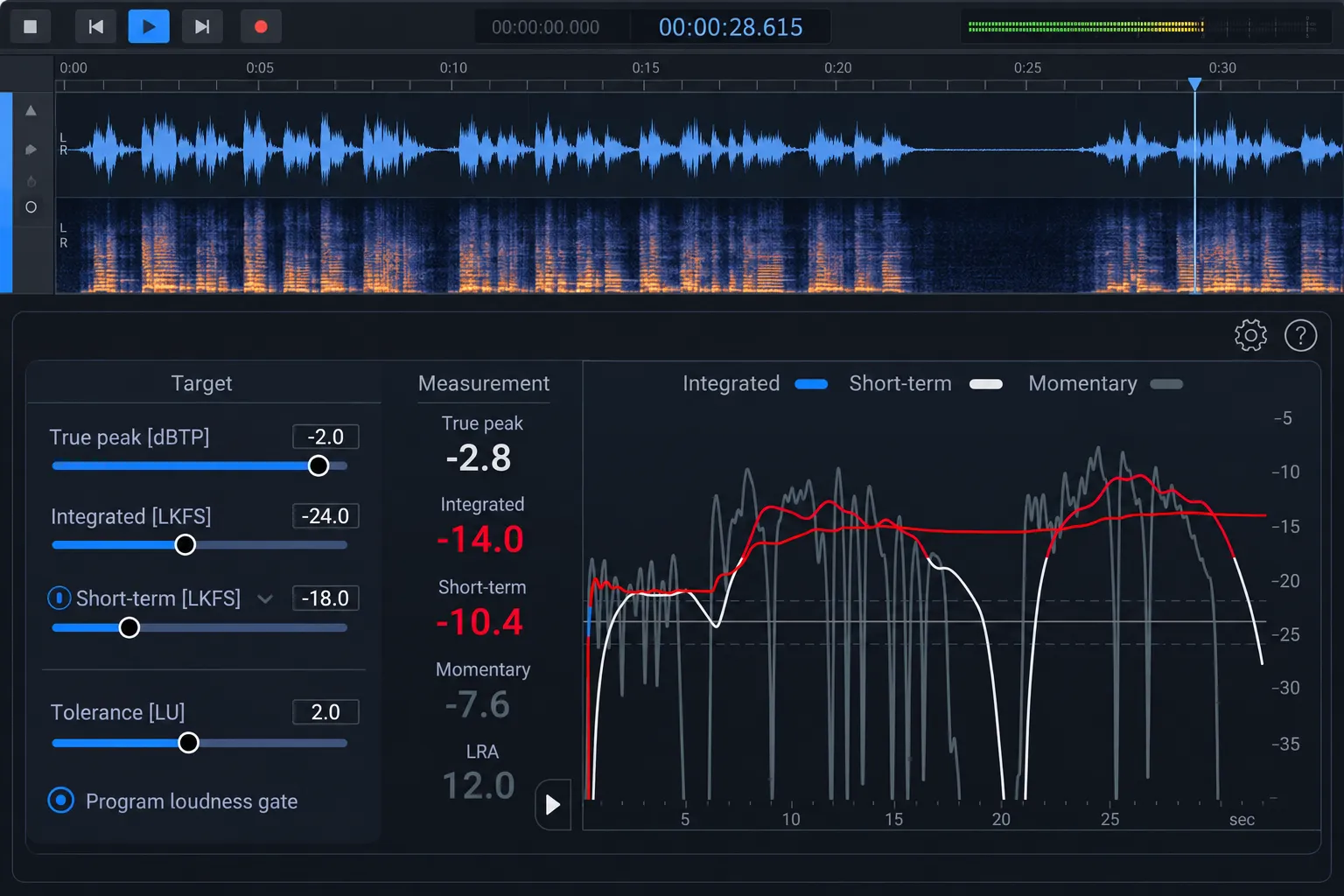Edit the Integrated target value -24.0
This screenshot has width=1344, height=896.
[x=325, y=516]
